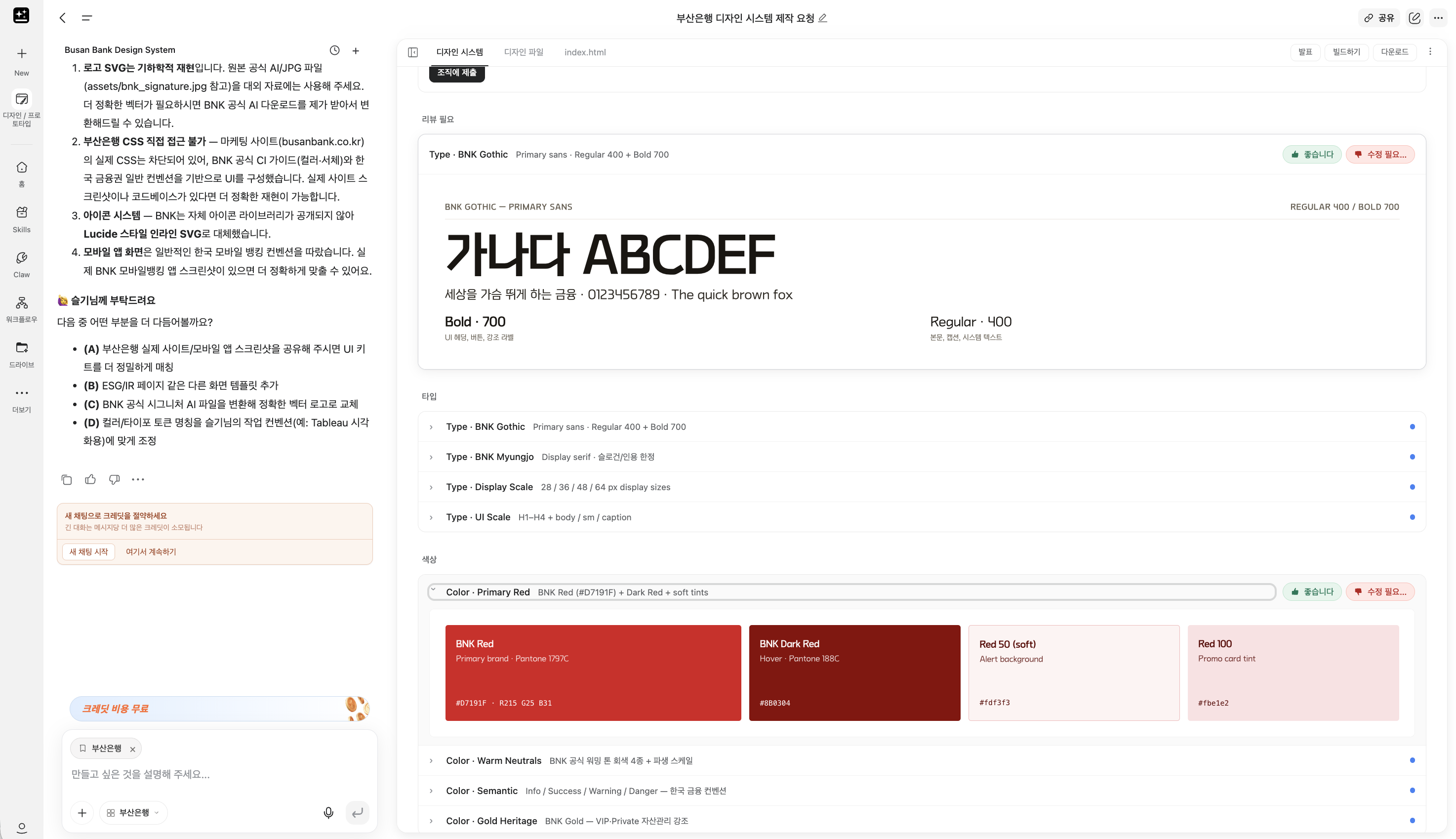1456x839 pixels.
Task: Like the assistant message
Action: pos(90,479)
